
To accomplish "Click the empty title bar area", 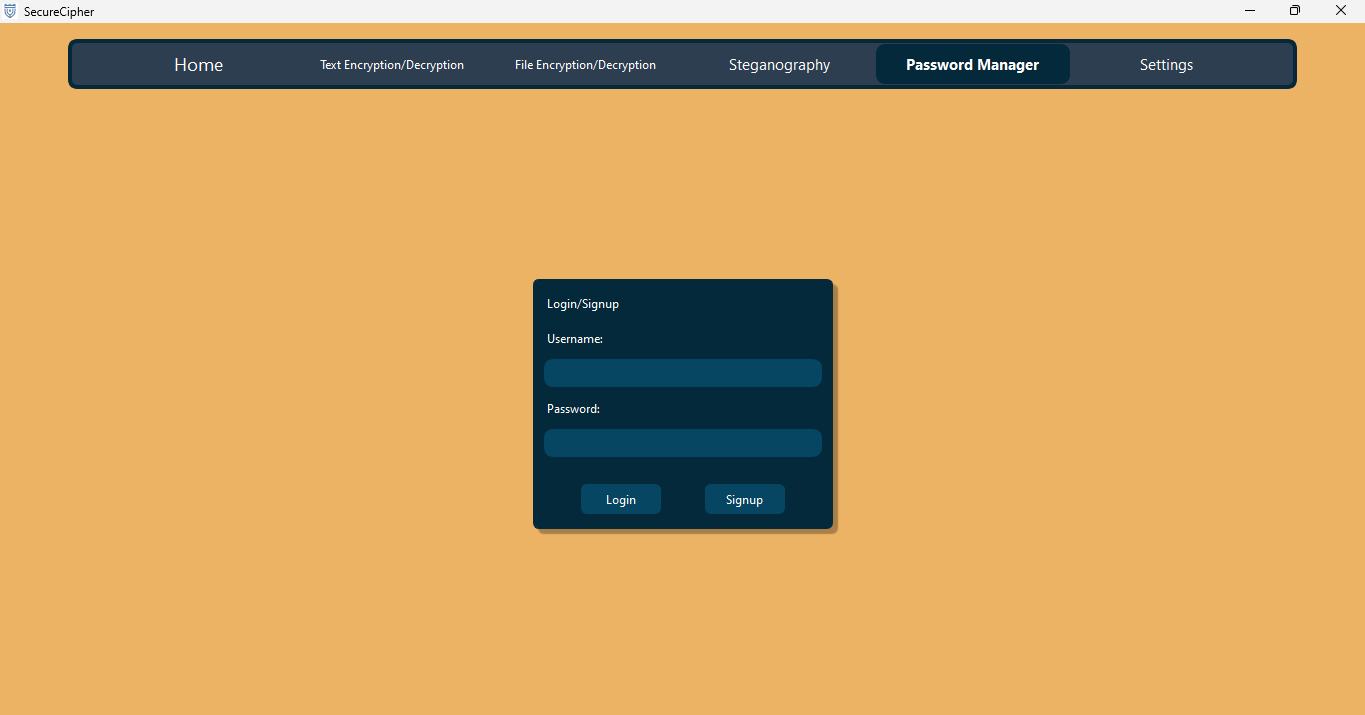I will [650, 11].
